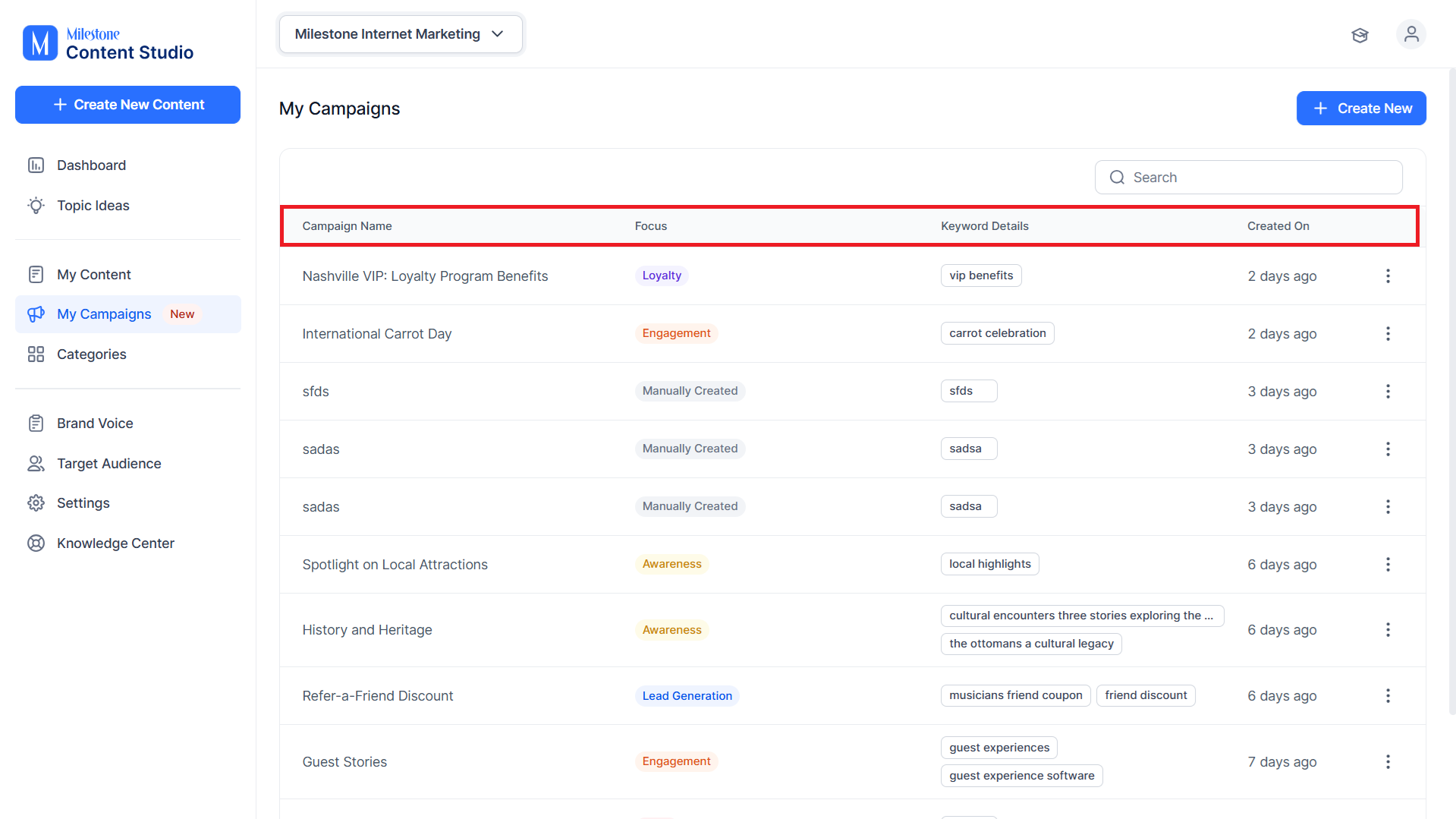Open options menu for History and Heritage
The height and width of the screenshot is (819, 1456).
pos(1388,630)
